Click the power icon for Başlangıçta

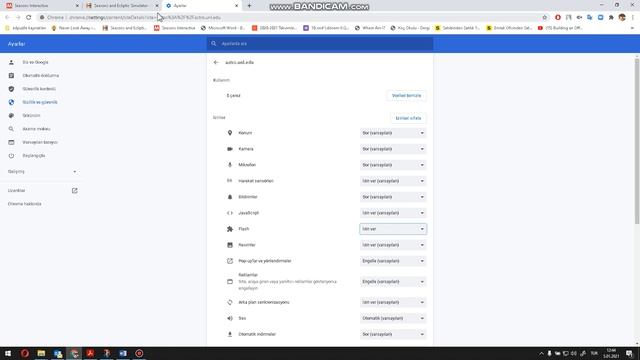(x=11, y=156)
